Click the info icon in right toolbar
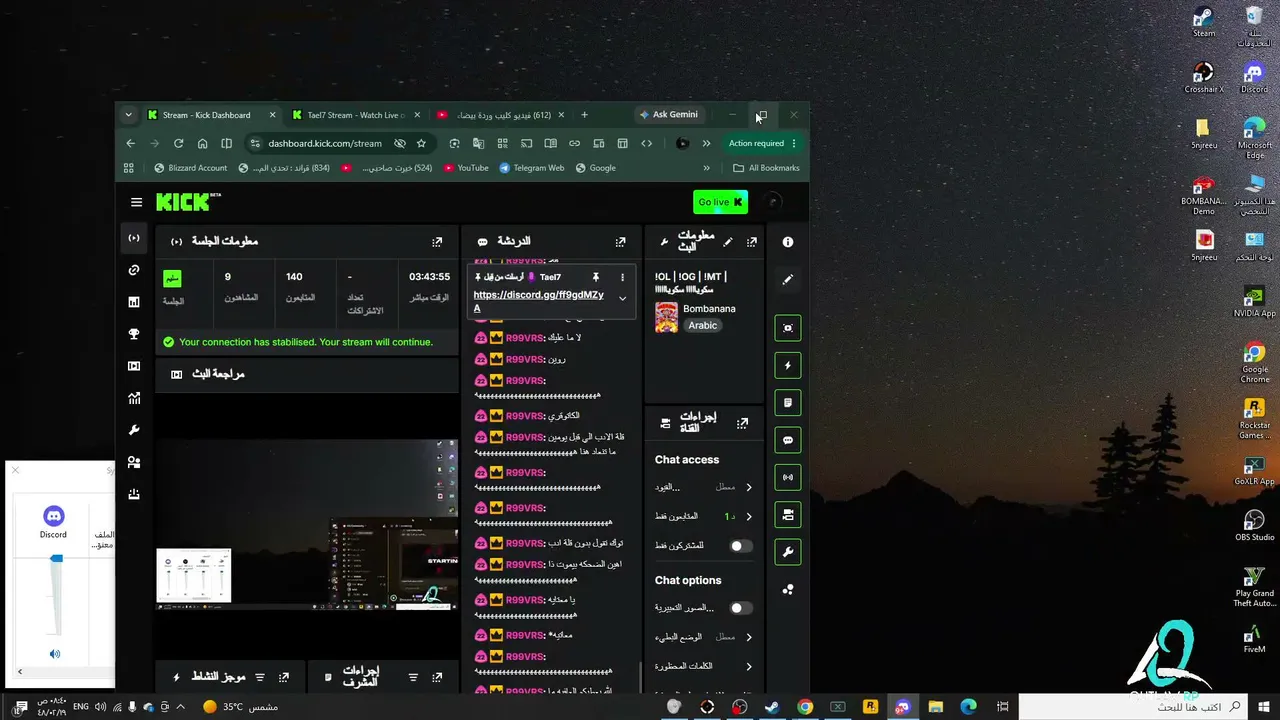The height and width of the screenshot is (720, 1280). (x=788, y=242)
